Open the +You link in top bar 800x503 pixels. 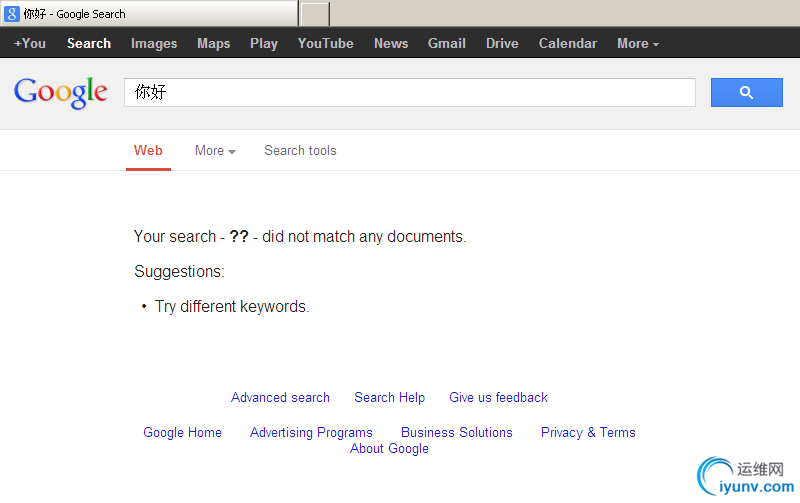[x=30, y=43]
